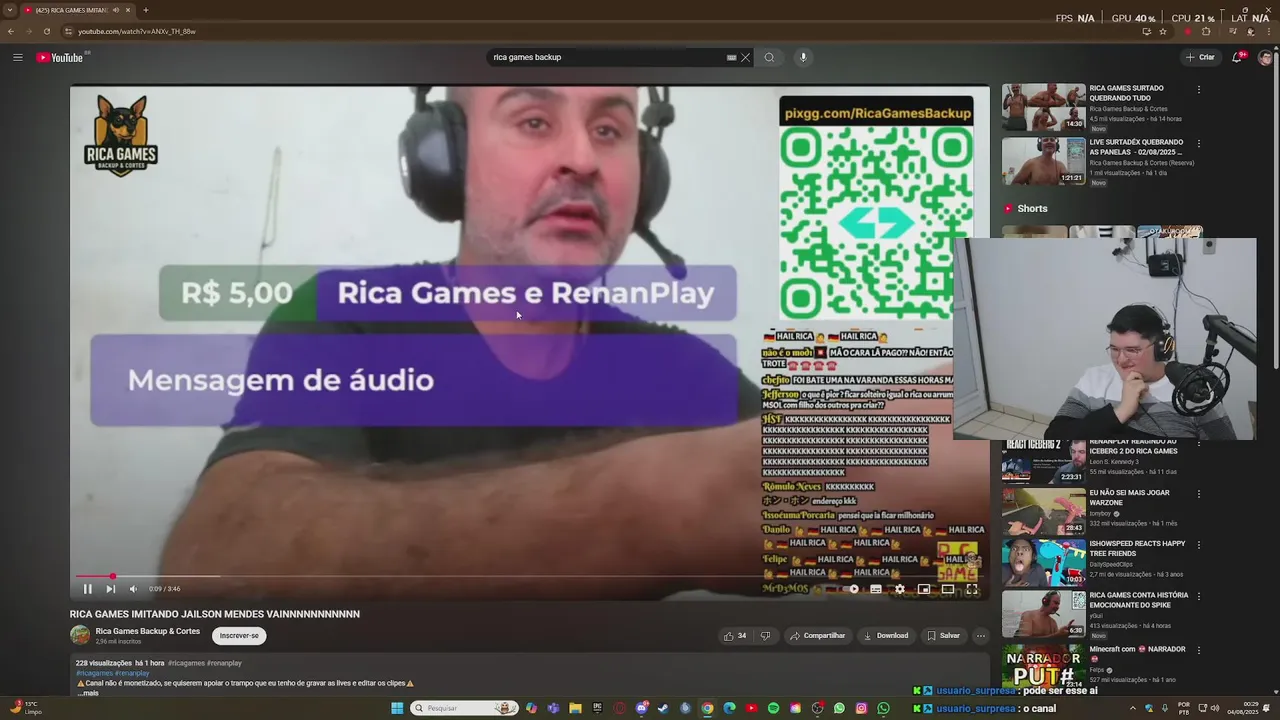
Task: Toggle subtitles/closed captions in the player
Action: [876, 589]
